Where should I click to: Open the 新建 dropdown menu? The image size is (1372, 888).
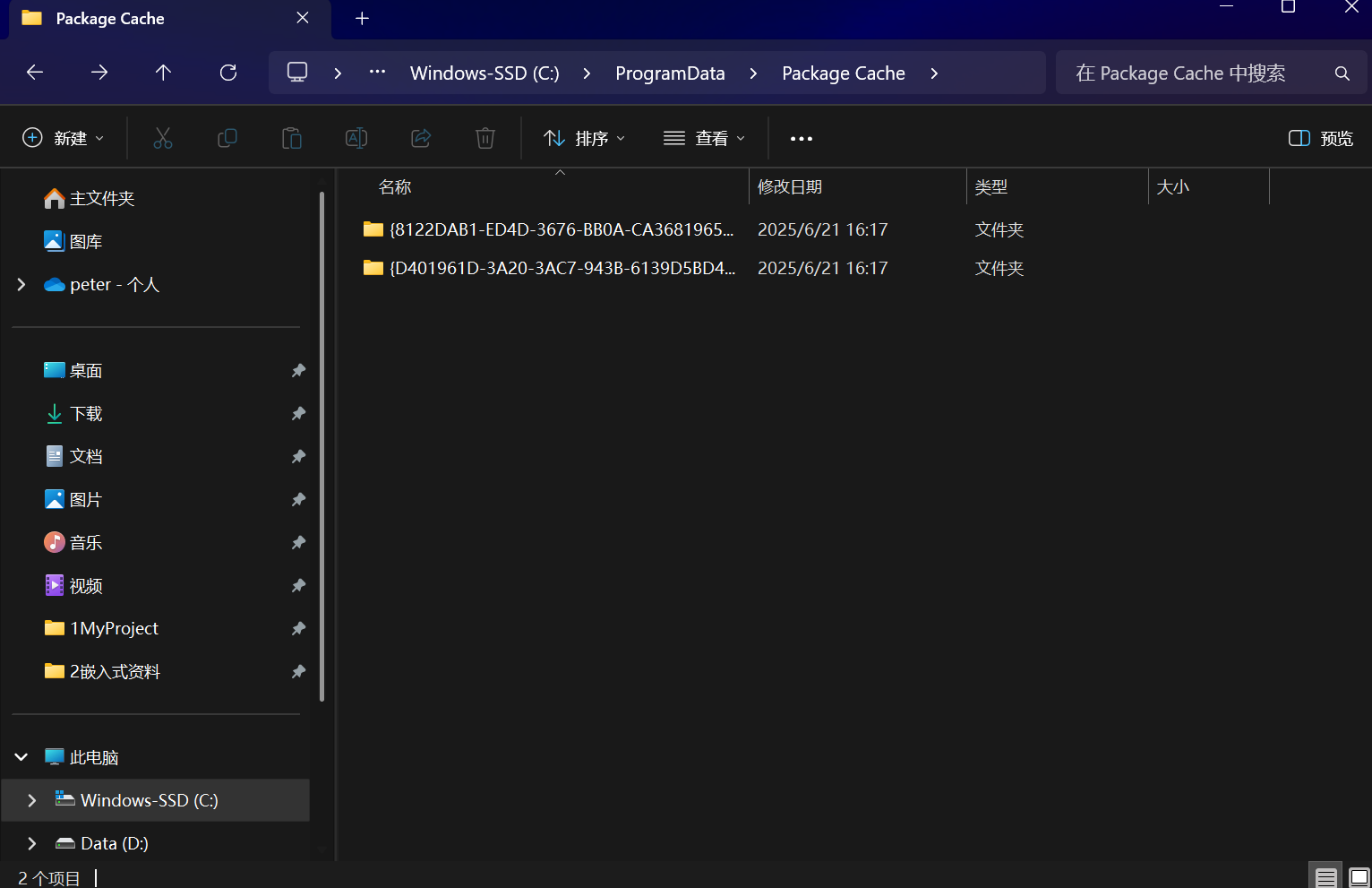[x=61, y=138]
